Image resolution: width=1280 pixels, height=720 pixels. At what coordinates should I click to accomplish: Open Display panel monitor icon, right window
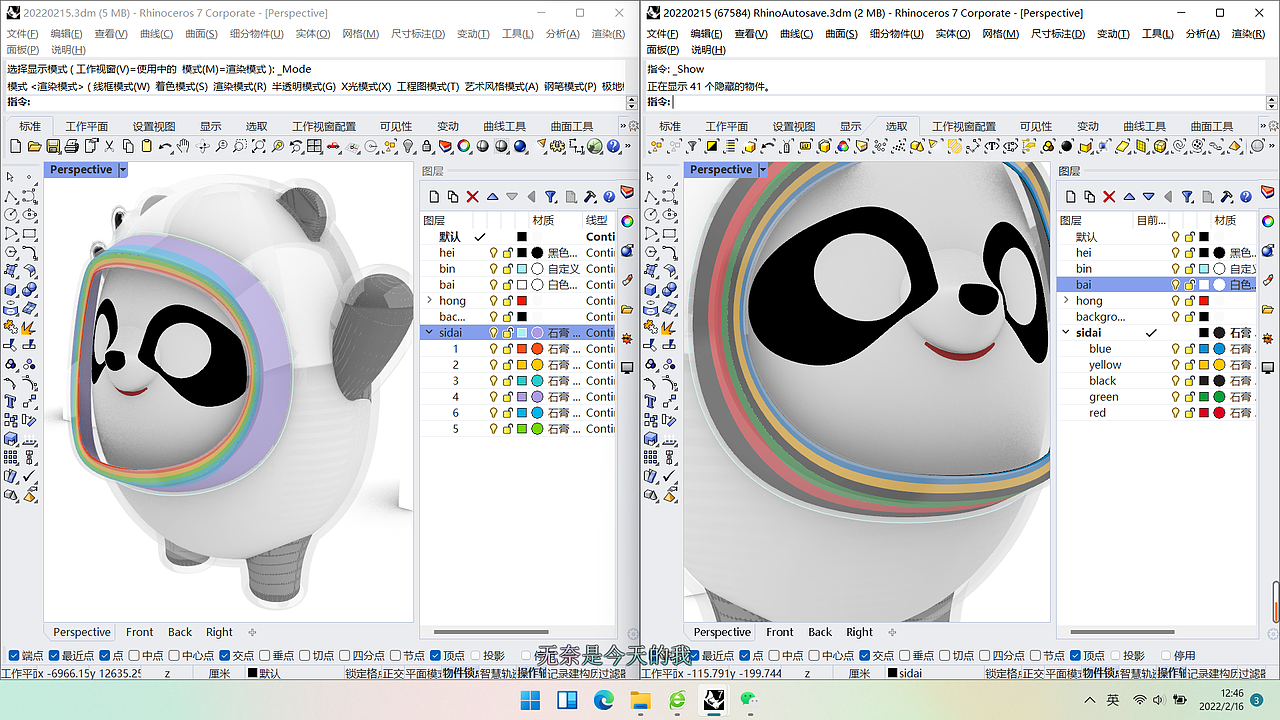[1268, 368]
